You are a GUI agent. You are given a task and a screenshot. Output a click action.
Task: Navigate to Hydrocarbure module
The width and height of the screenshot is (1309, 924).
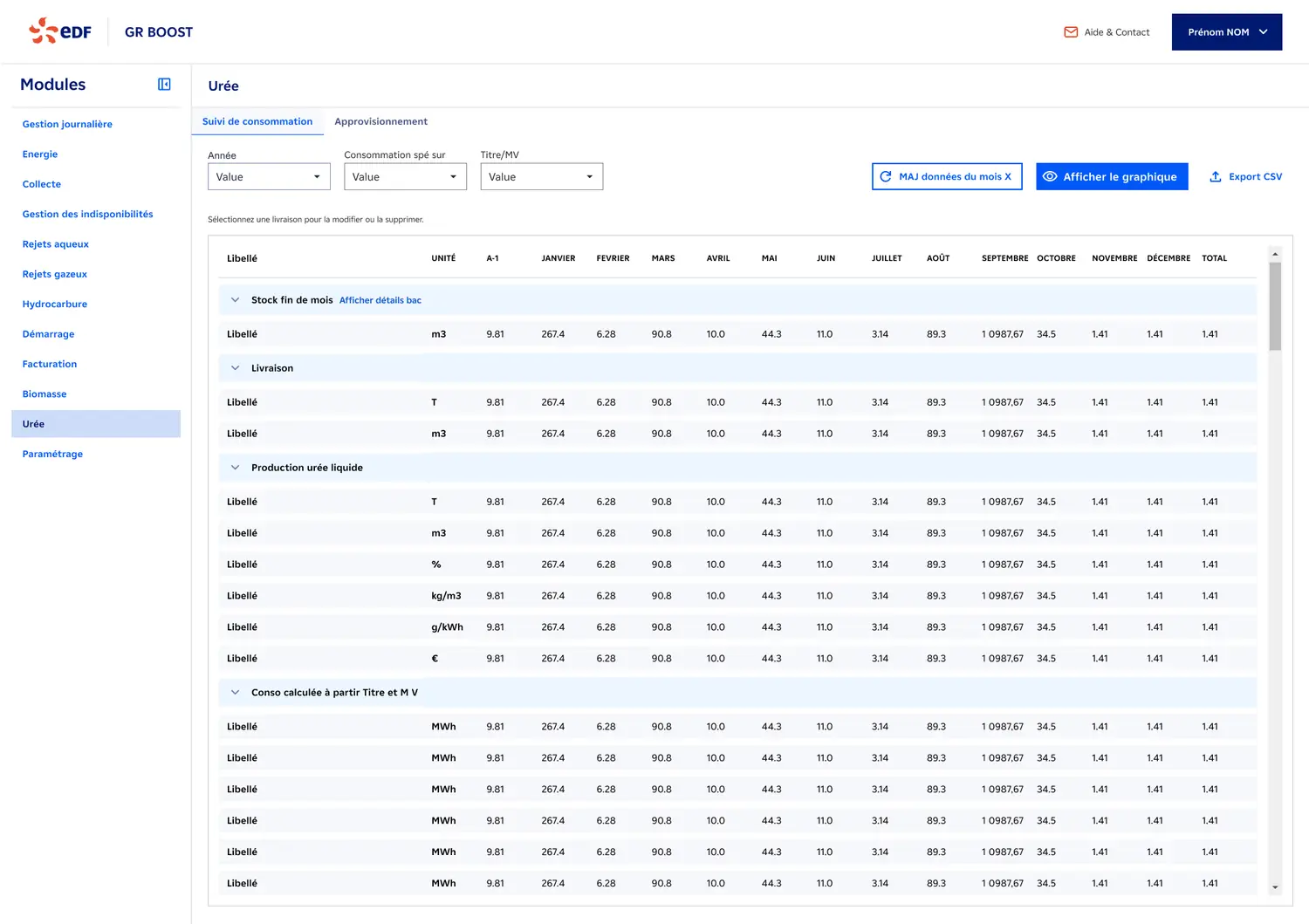pos(55,305)
